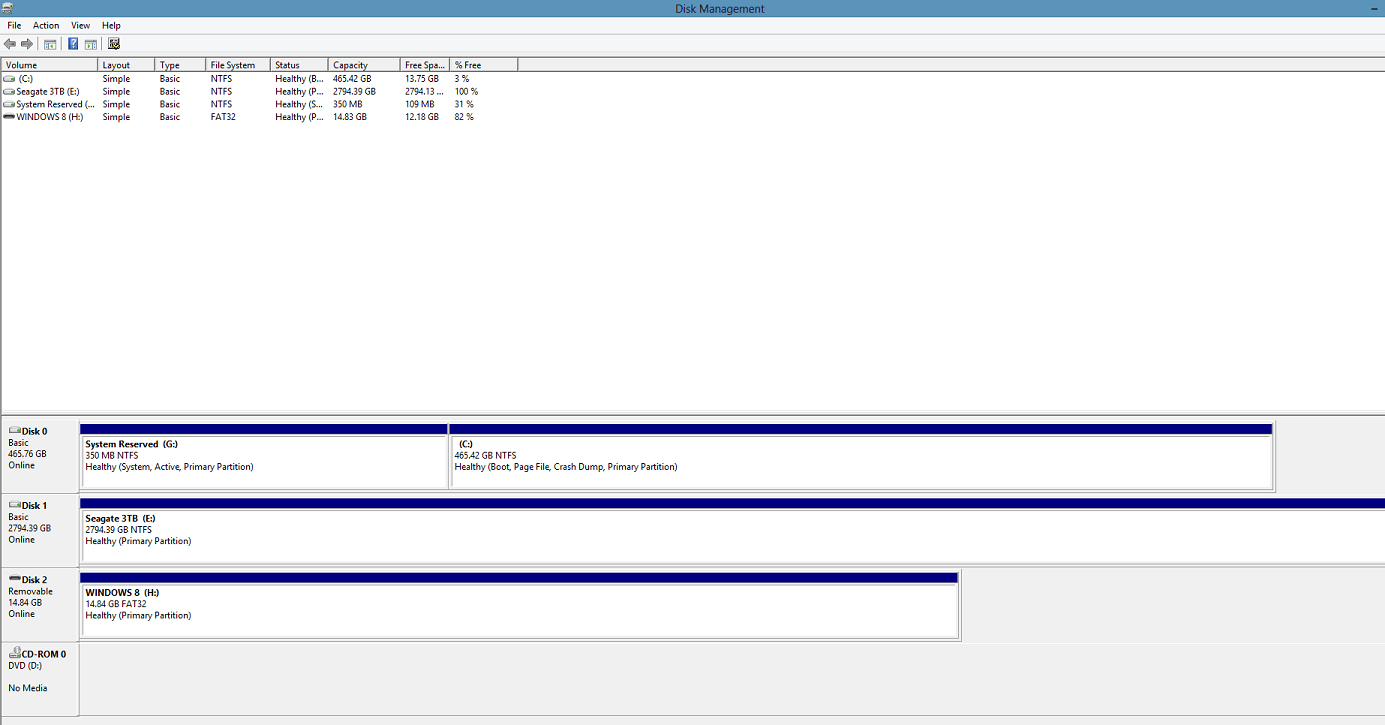Sort by the Status column header
The height and width of the screenshot is (725, 1385).
(299, 65)
